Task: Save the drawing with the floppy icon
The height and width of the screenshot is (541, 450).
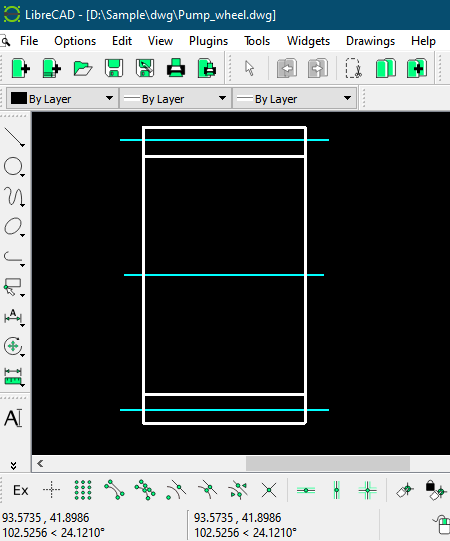Action: point(114,68)
